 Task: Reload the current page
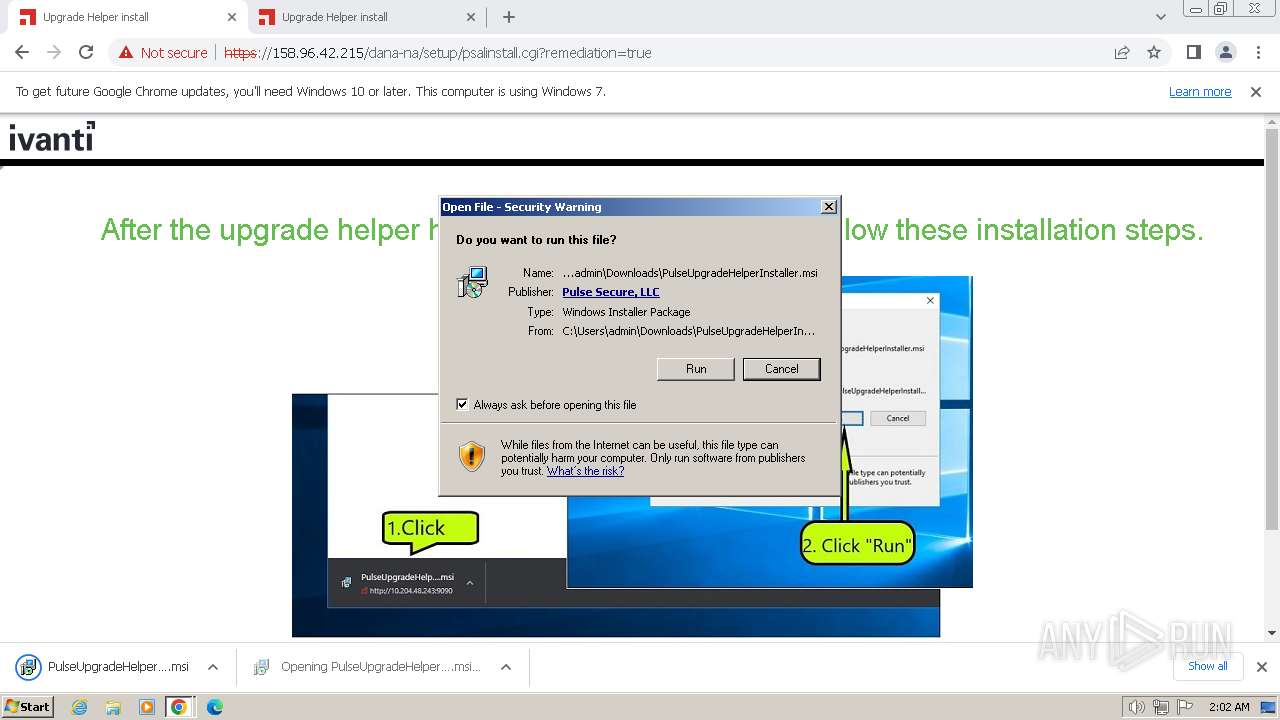pos(86,53)
